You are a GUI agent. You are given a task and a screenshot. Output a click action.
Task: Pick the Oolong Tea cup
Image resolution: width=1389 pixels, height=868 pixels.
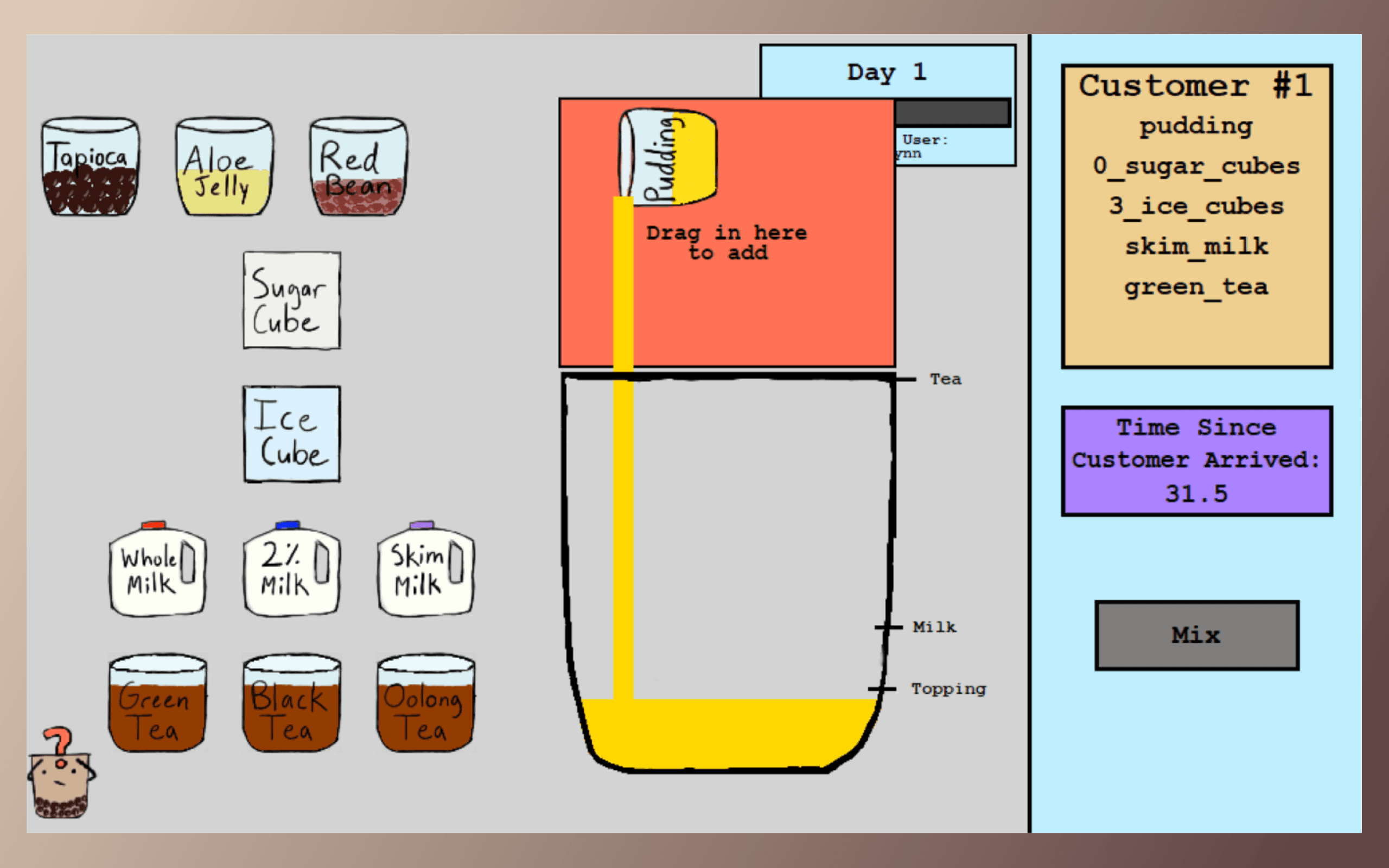coord(426,703)
